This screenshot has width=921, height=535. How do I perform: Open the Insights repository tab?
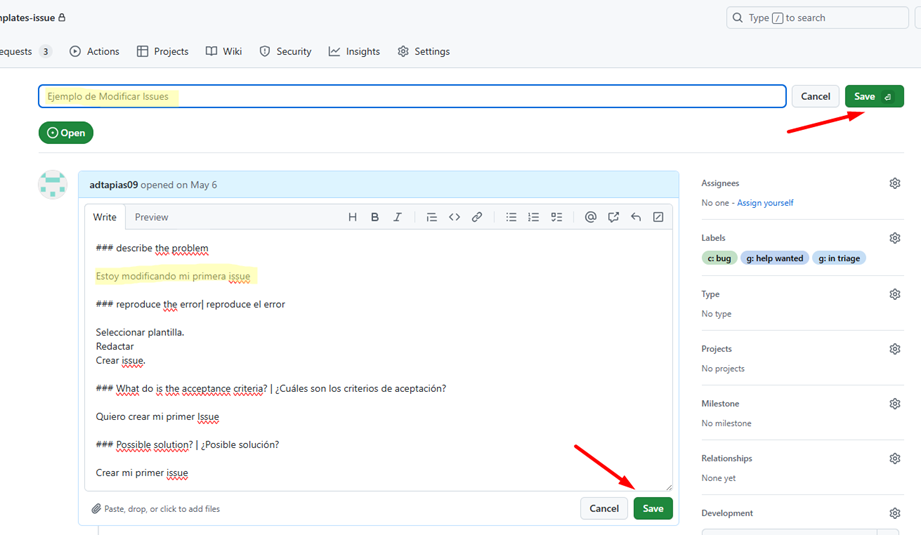click(x=354, y=51)
